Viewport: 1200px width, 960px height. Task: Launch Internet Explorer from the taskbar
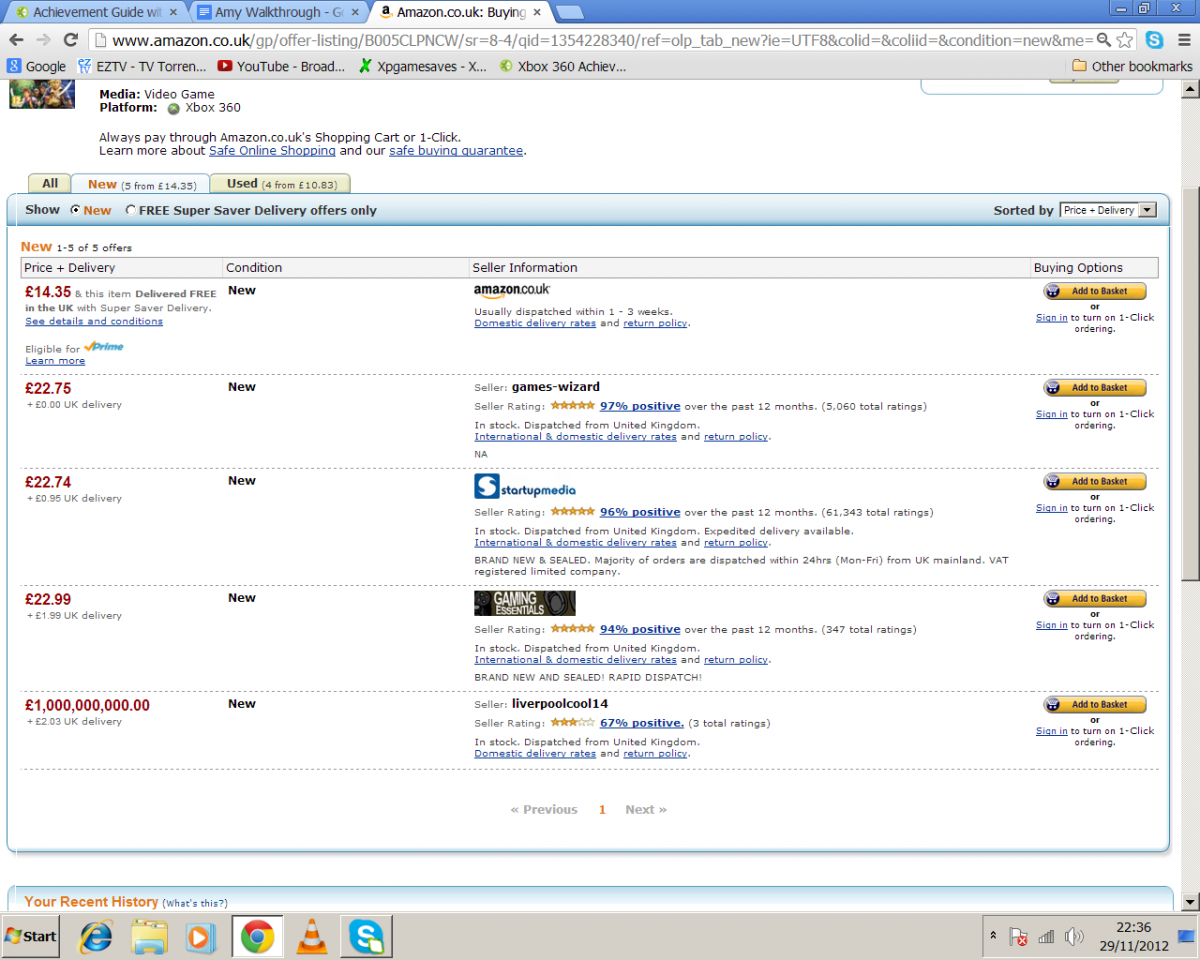[96, 937]
